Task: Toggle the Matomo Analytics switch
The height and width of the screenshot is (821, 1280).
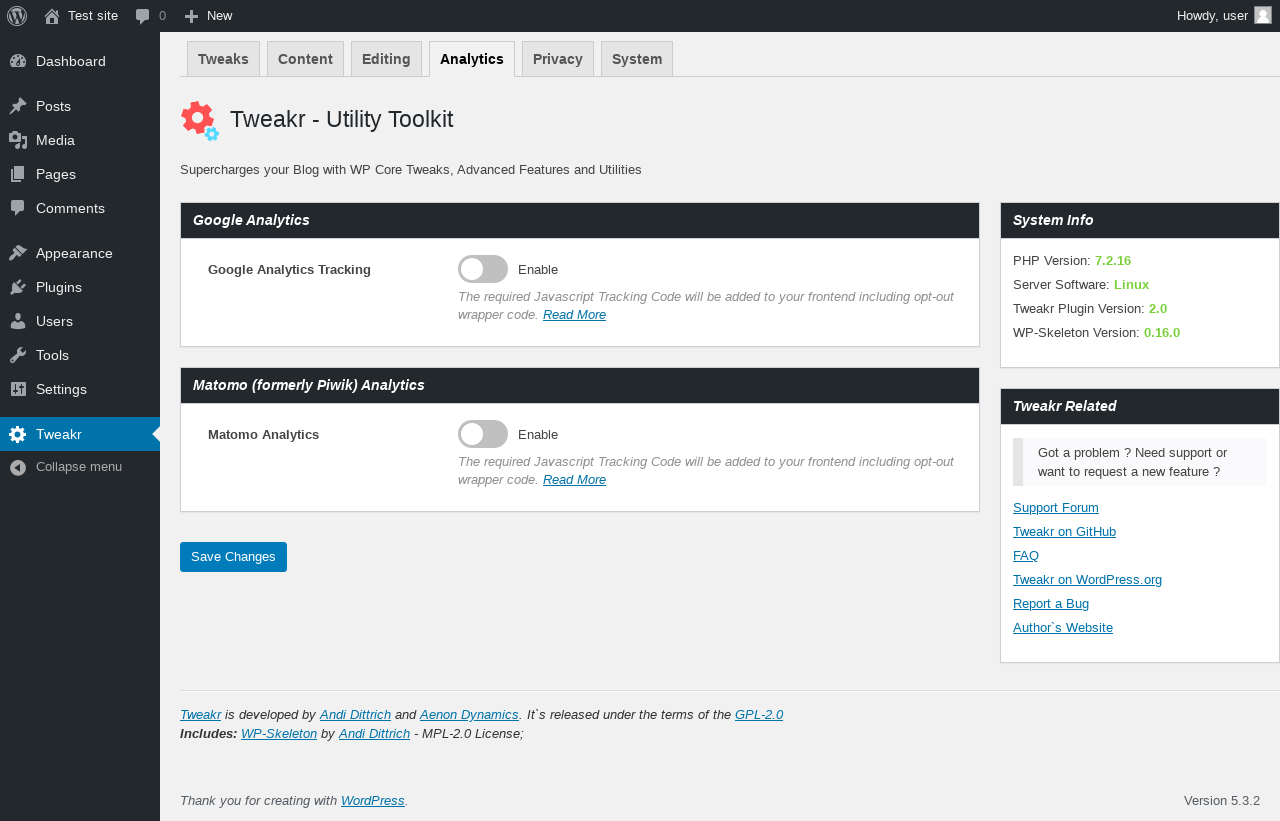Action: [x=483, y=434]
